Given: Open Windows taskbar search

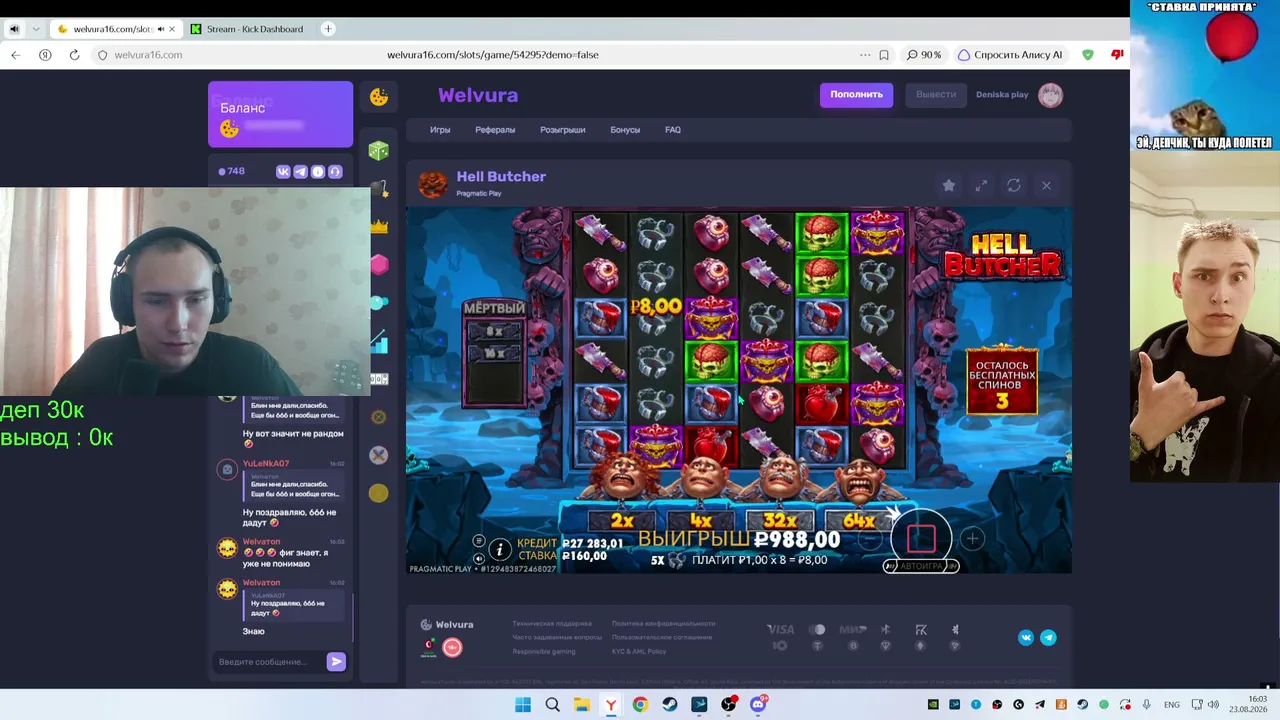Looking at the screenshot, I should [x=552, y=705].
